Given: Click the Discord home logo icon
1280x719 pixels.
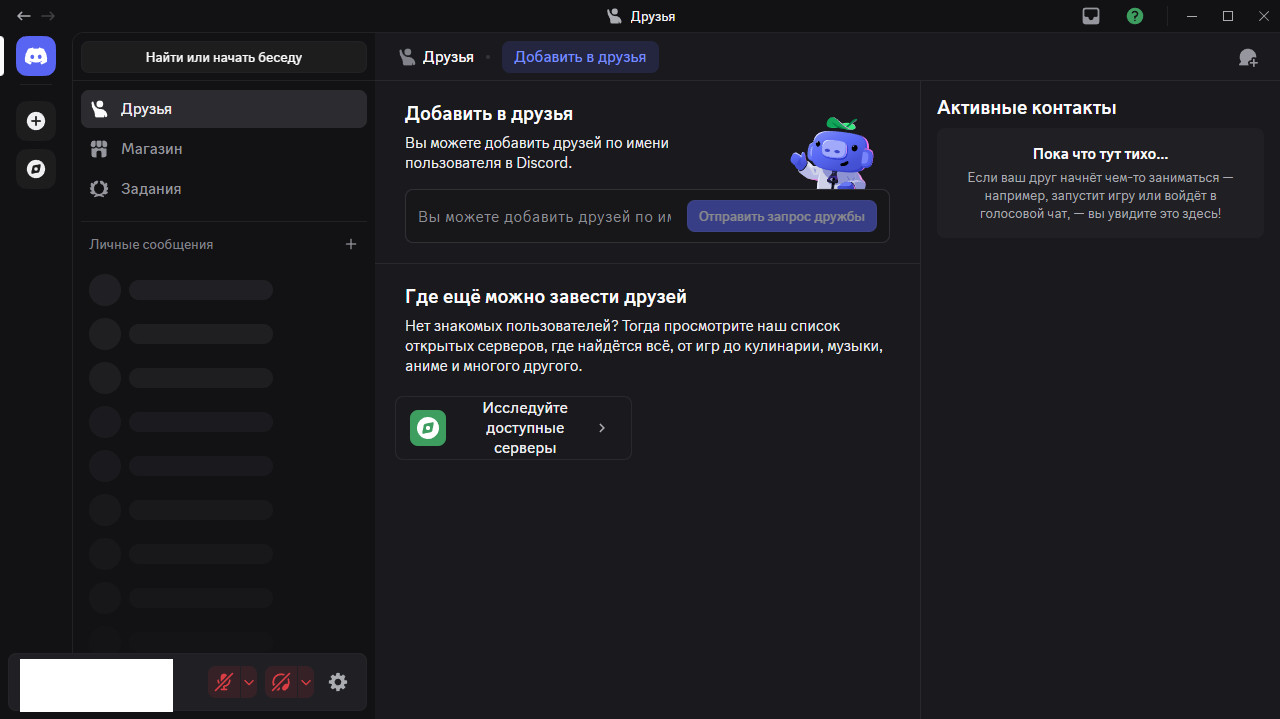Looking at the screenshot, I should [x=36, y=56].
